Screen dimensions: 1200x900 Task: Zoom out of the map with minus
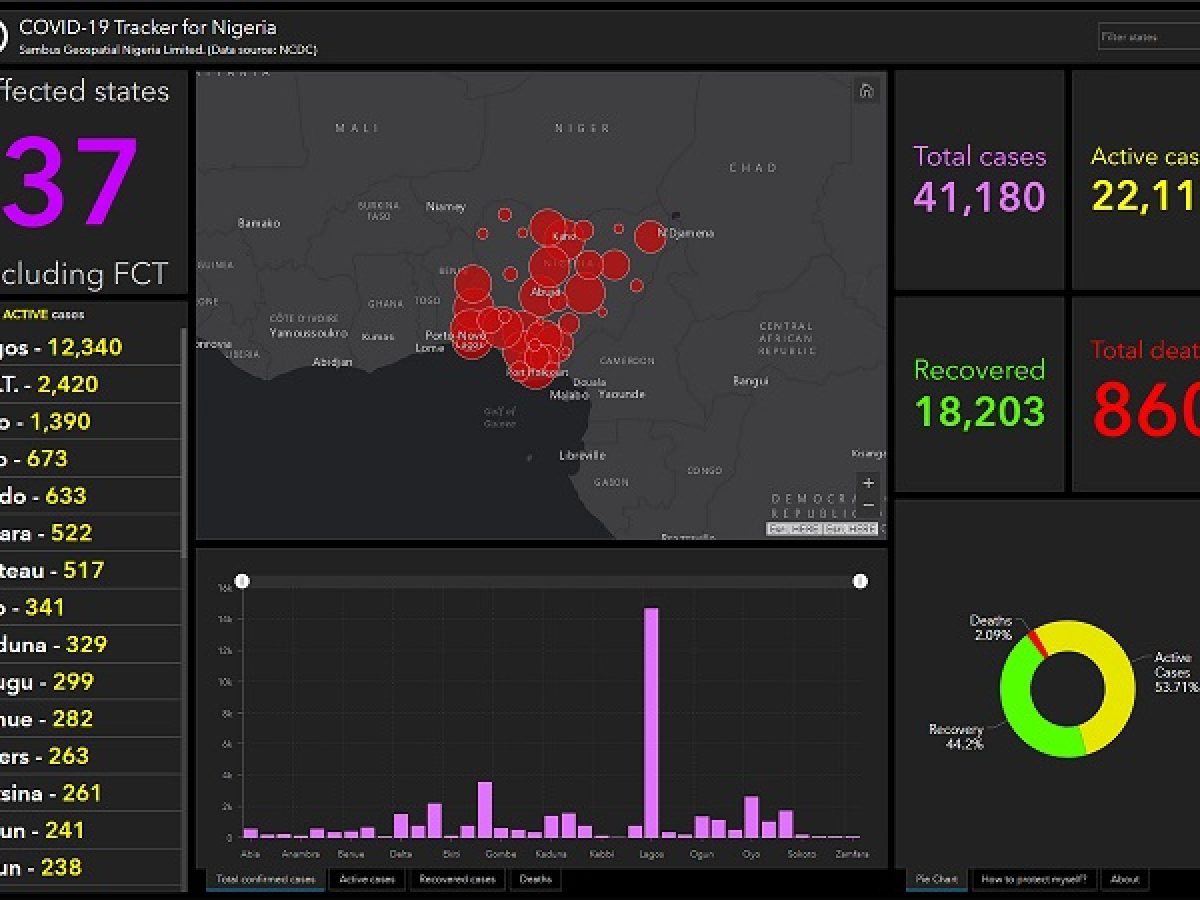click(868, 505)
